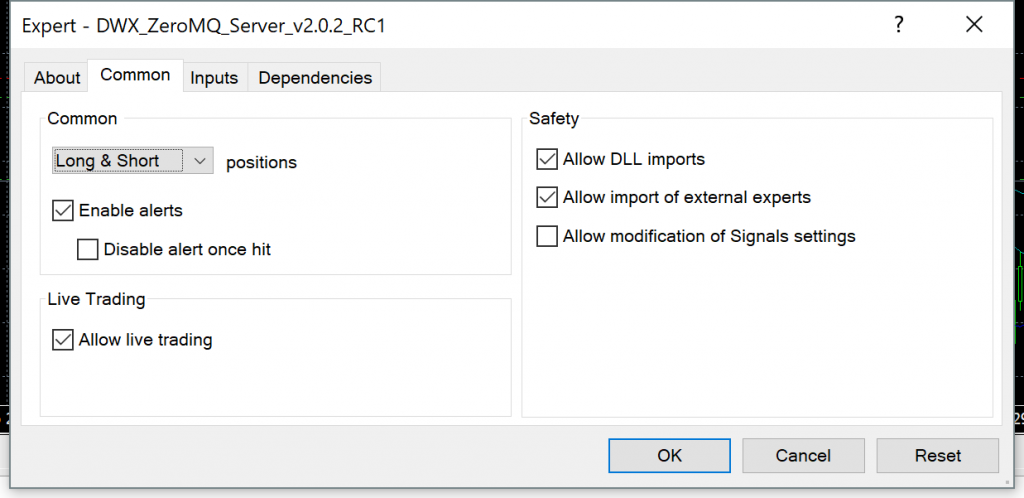The width and height of the screenshot is (1024, 498).
Task: Enable Allow modification of Signals settings
Action: coord(547,236)
